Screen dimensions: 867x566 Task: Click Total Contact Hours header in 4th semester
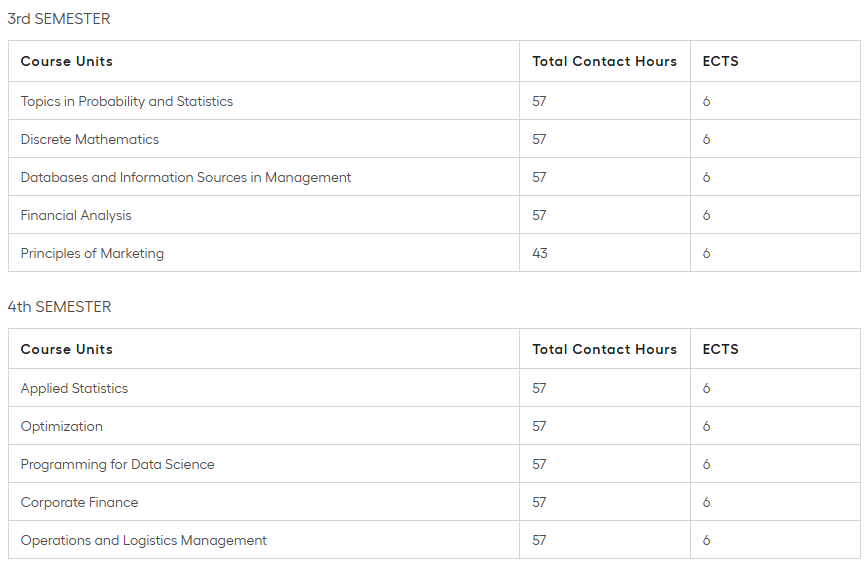(x=604, y=349)
